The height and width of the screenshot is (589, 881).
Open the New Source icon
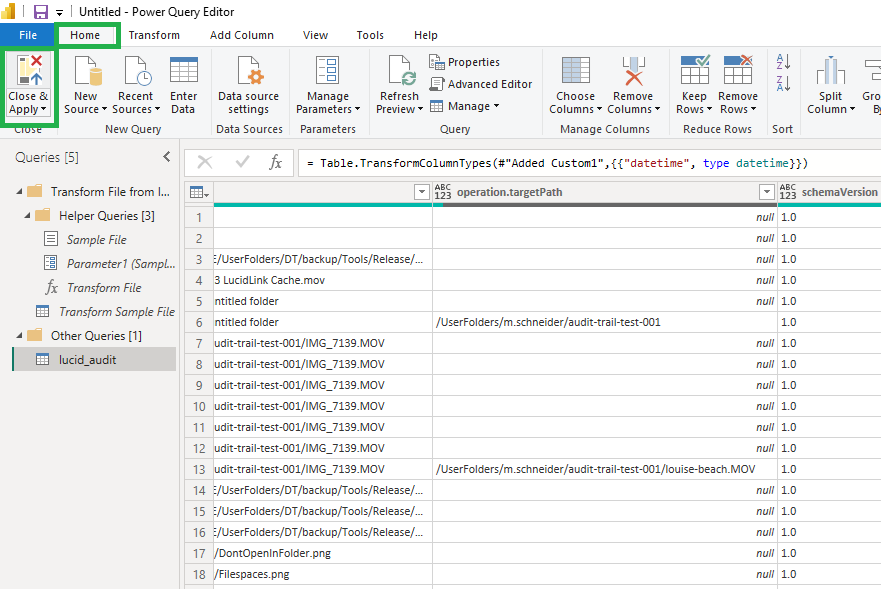coord(87,70)
